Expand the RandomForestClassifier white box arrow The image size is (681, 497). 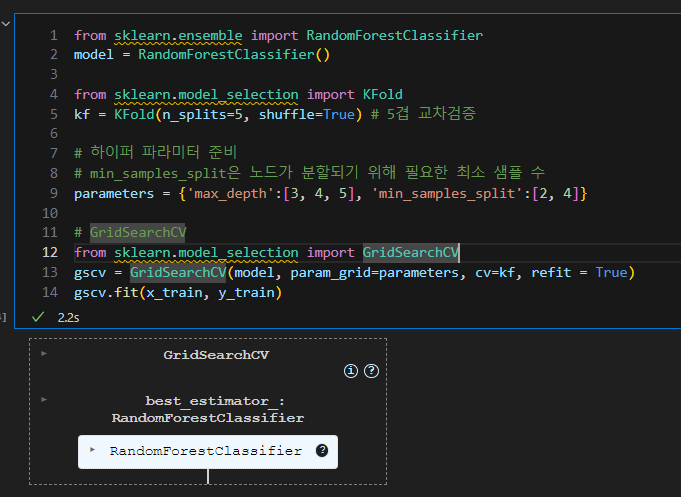(x=93, y=450)
